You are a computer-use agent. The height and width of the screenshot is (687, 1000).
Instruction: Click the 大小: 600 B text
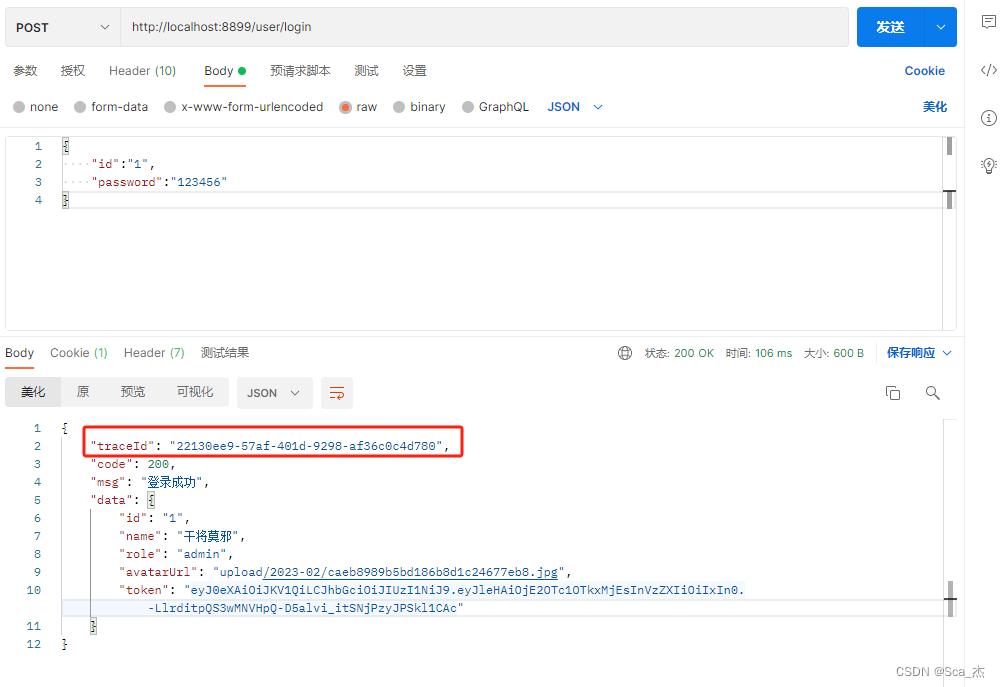(x=834, y=353)
